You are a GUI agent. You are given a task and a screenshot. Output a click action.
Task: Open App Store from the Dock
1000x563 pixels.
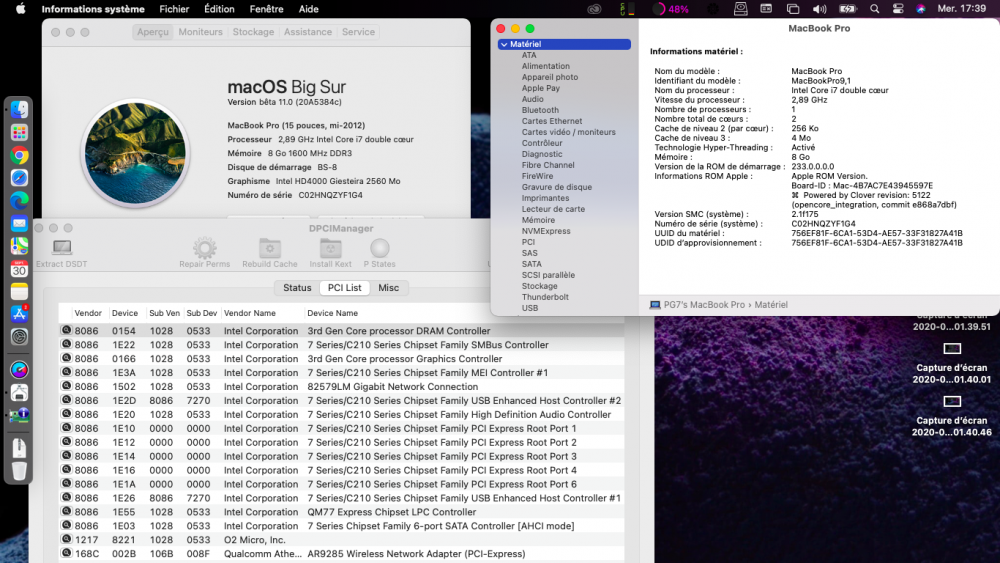[19, 314]
